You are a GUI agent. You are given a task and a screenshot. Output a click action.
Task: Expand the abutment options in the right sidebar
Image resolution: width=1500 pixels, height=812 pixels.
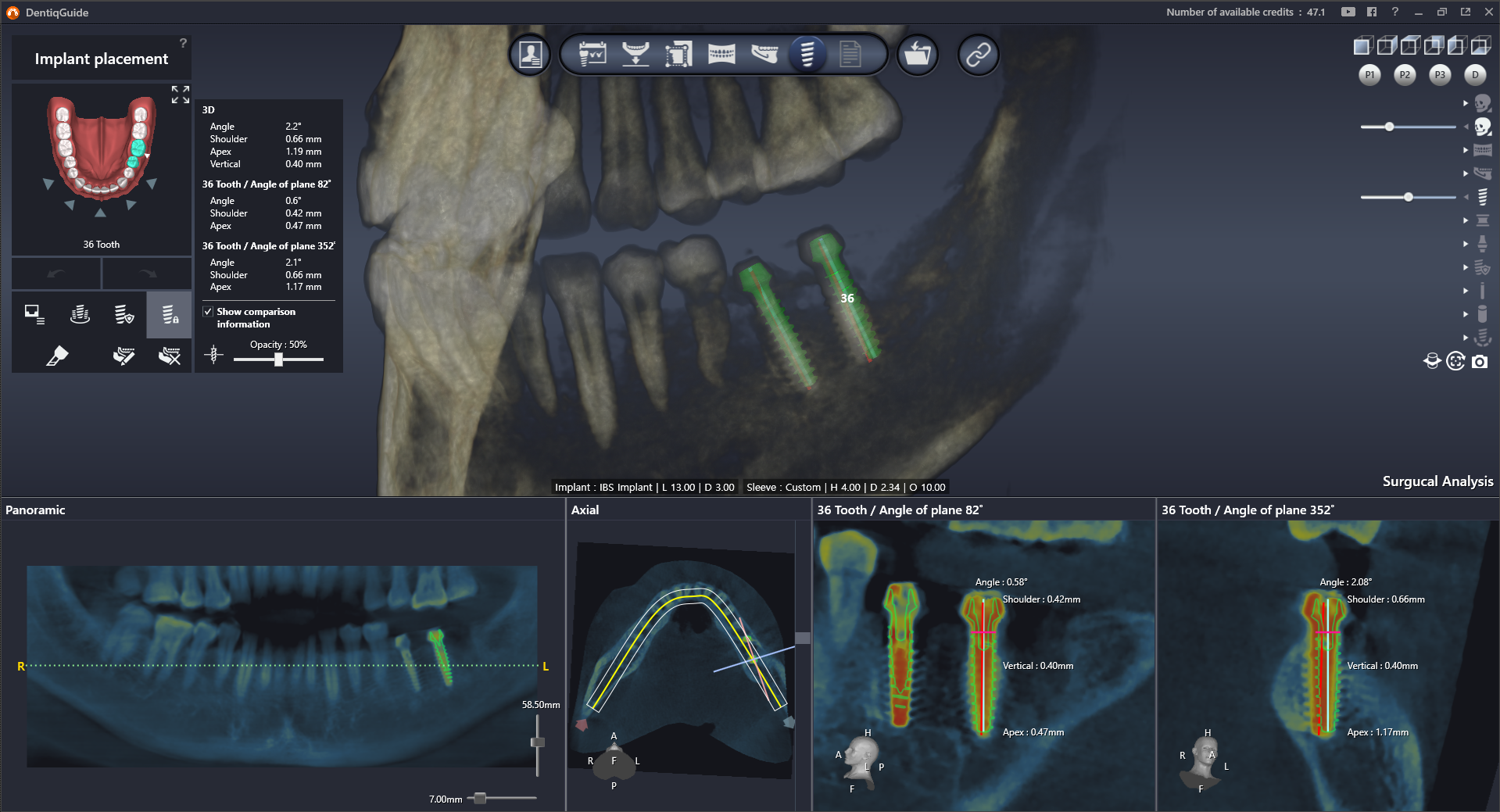pos(1466,243)
